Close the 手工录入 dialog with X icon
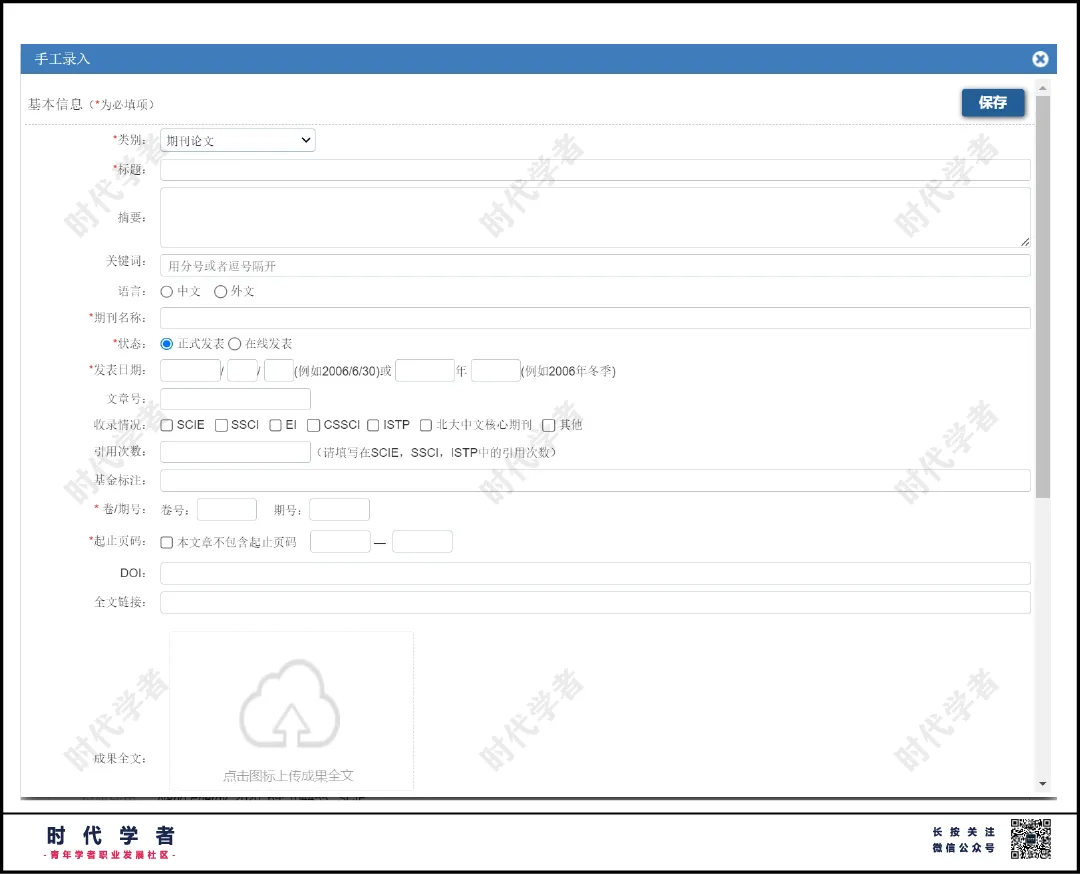The height and width of the screenshot is (874, 1080). point(1040,59)
